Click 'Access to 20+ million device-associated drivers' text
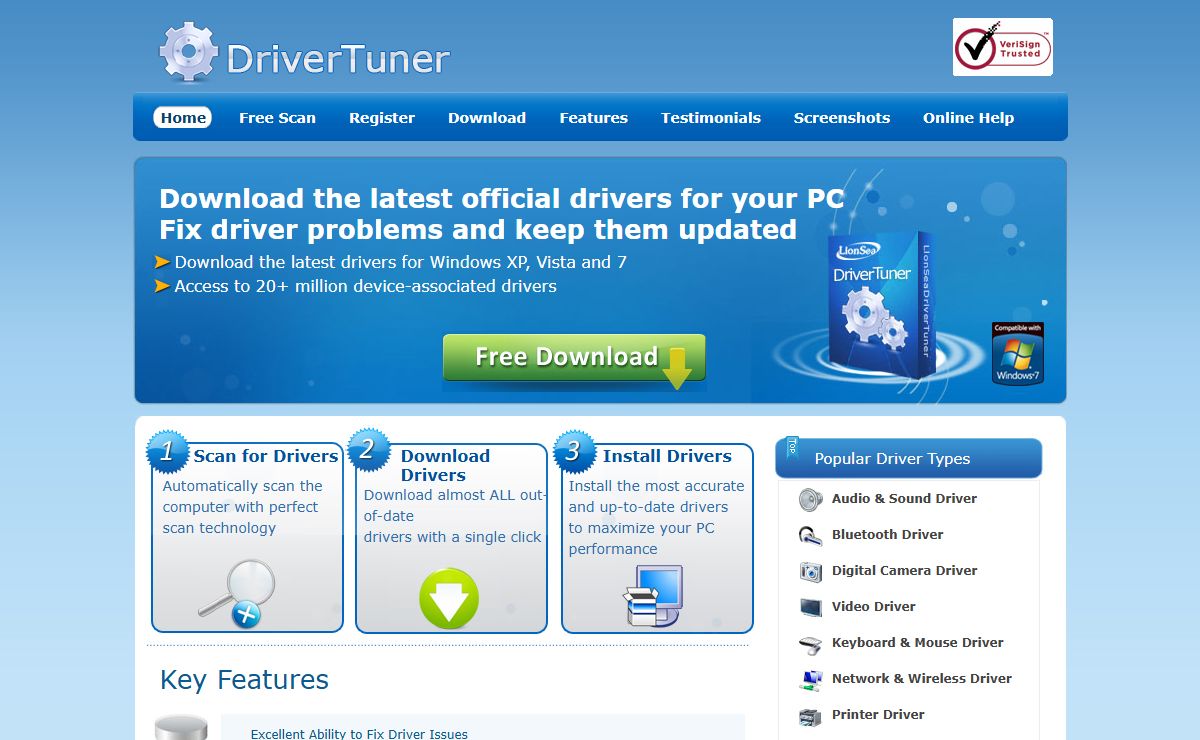The height and width of the screenshot is (740, 1200). pyautogui.click(x=365, y=286)
